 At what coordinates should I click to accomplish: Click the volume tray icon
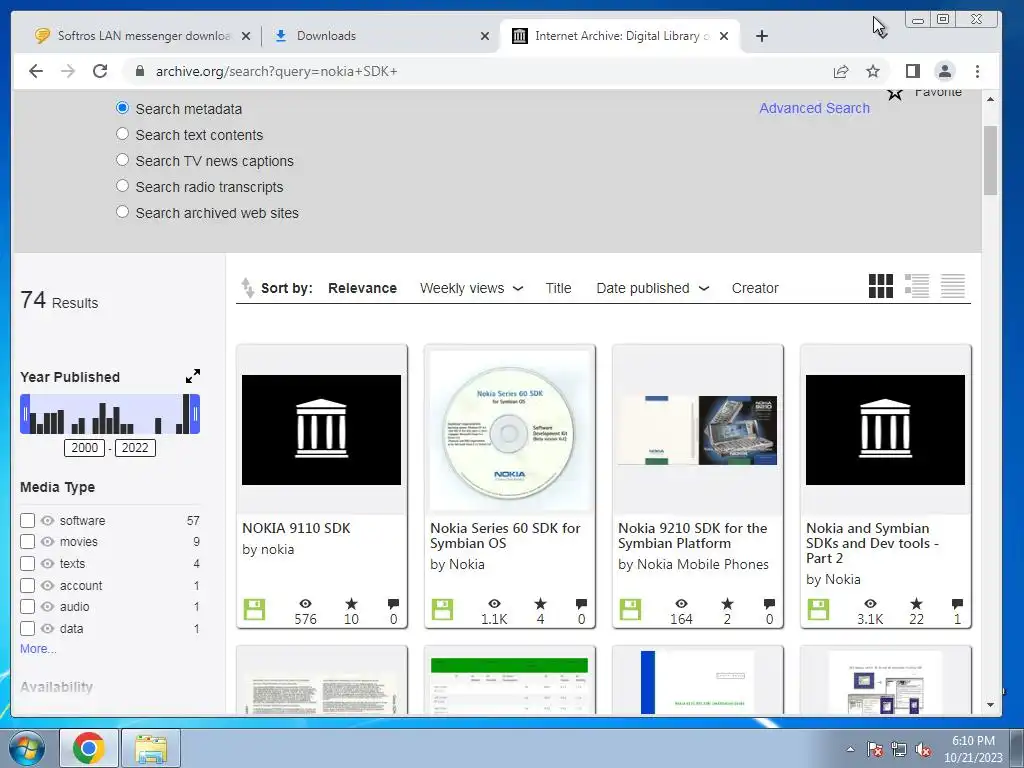[923, 750]
